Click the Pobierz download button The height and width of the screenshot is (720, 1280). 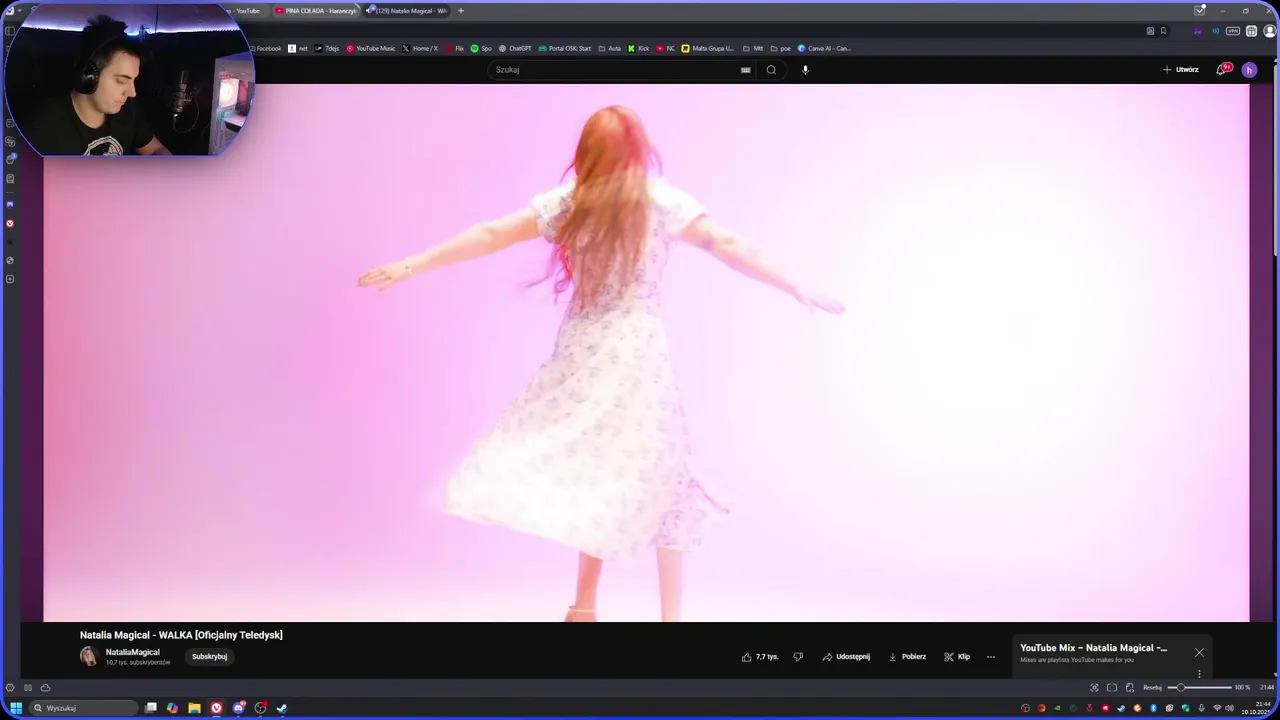pyautogui.click(x=907, y=657)
